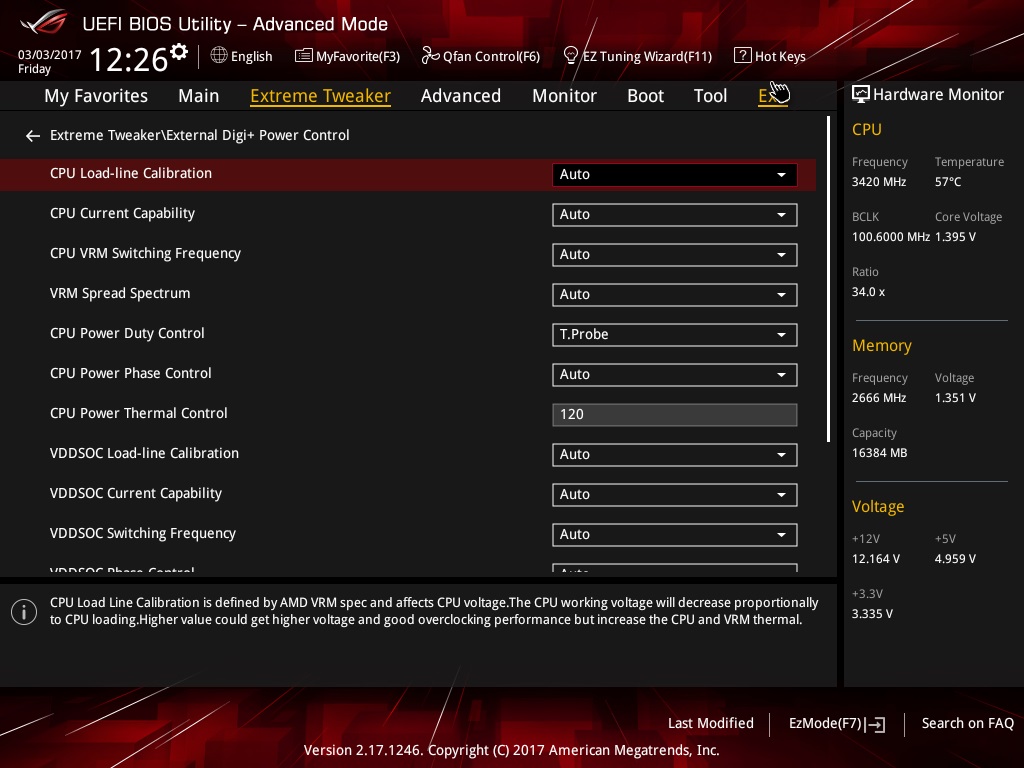Select VRM Spread Spectrum label

click(x=120, y=293)
